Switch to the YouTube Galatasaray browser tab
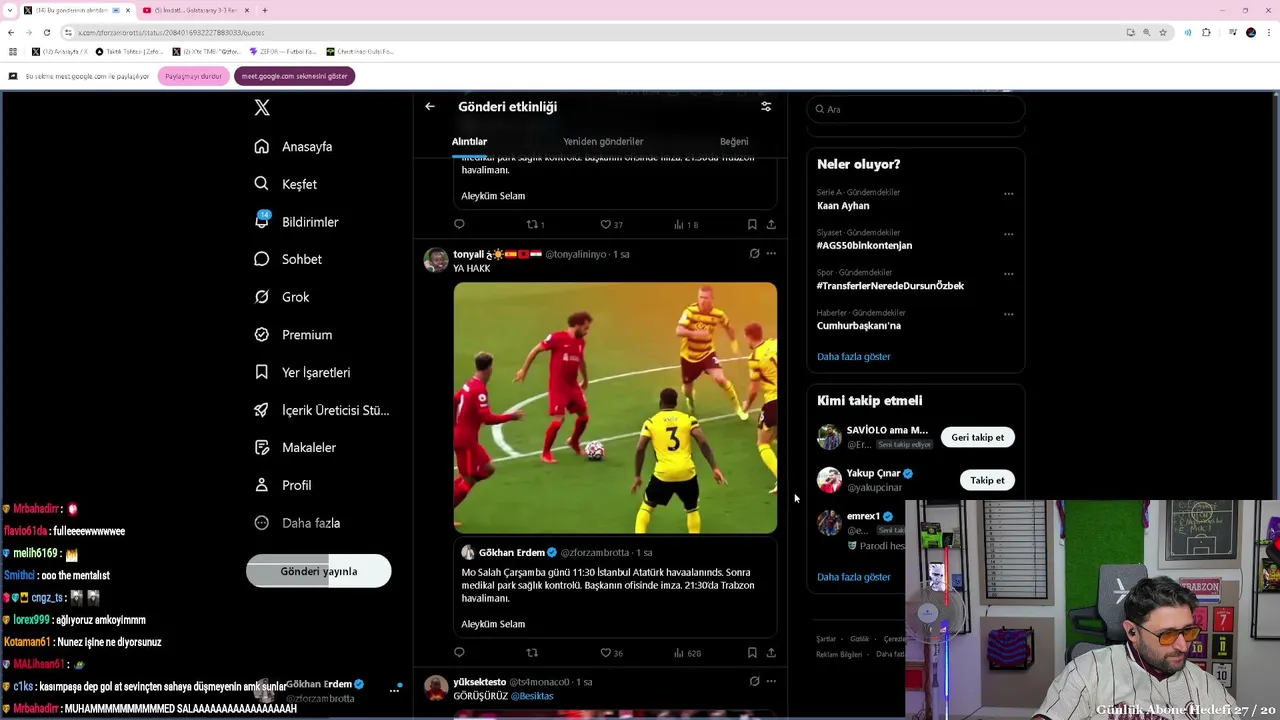The width and height of the screenshot is (1280, 720). coord(197,10)
